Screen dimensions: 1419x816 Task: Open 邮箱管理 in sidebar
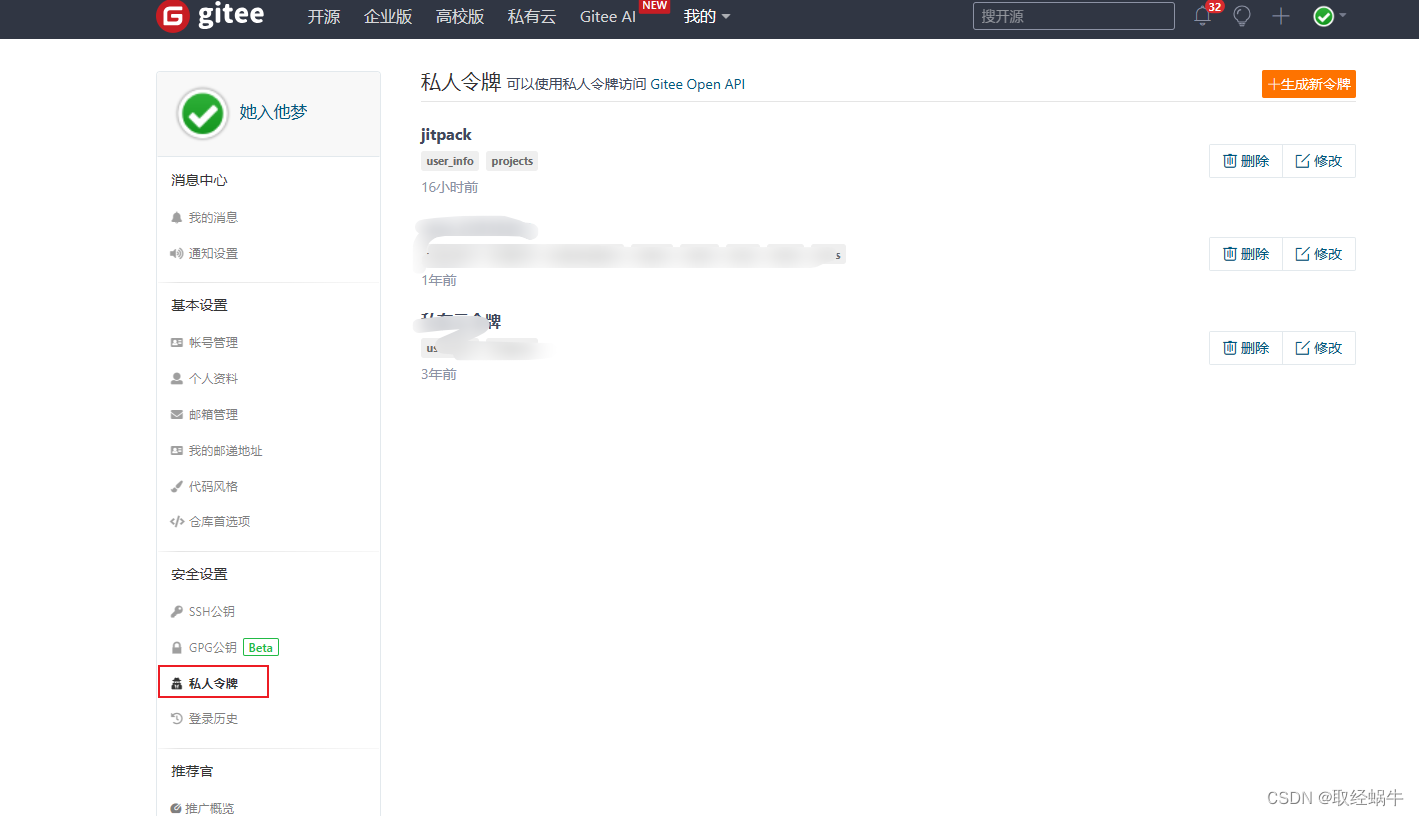[x=213, y=414]
